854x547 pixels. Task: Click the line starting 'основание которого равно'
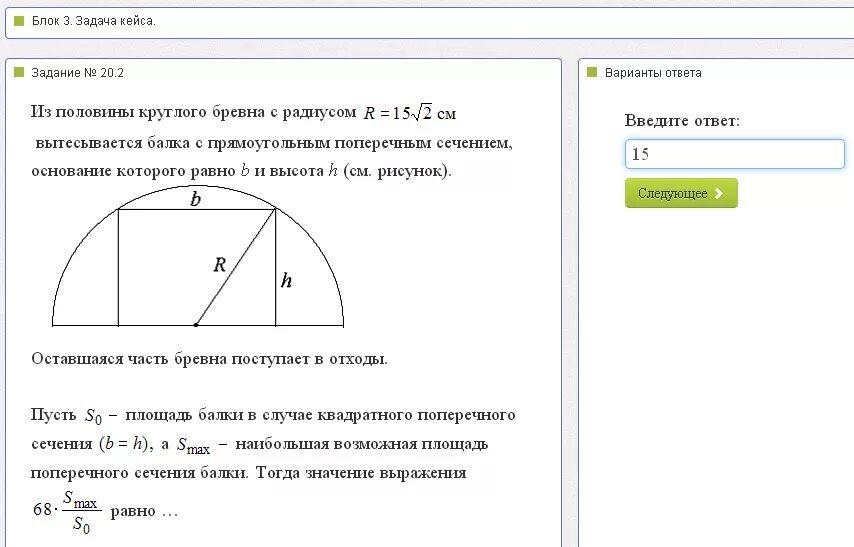(241, 171)
